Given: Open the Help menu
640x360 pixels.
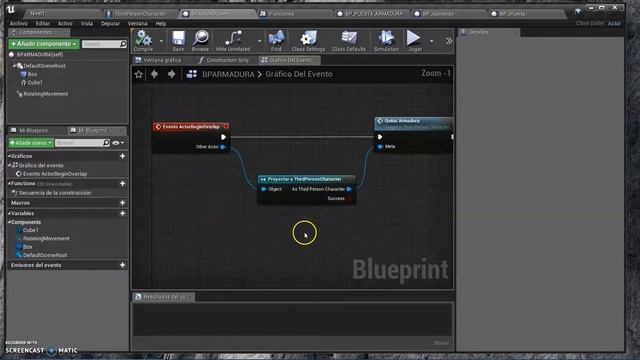Looking at the screenshot, I should (x=161, y=24).
